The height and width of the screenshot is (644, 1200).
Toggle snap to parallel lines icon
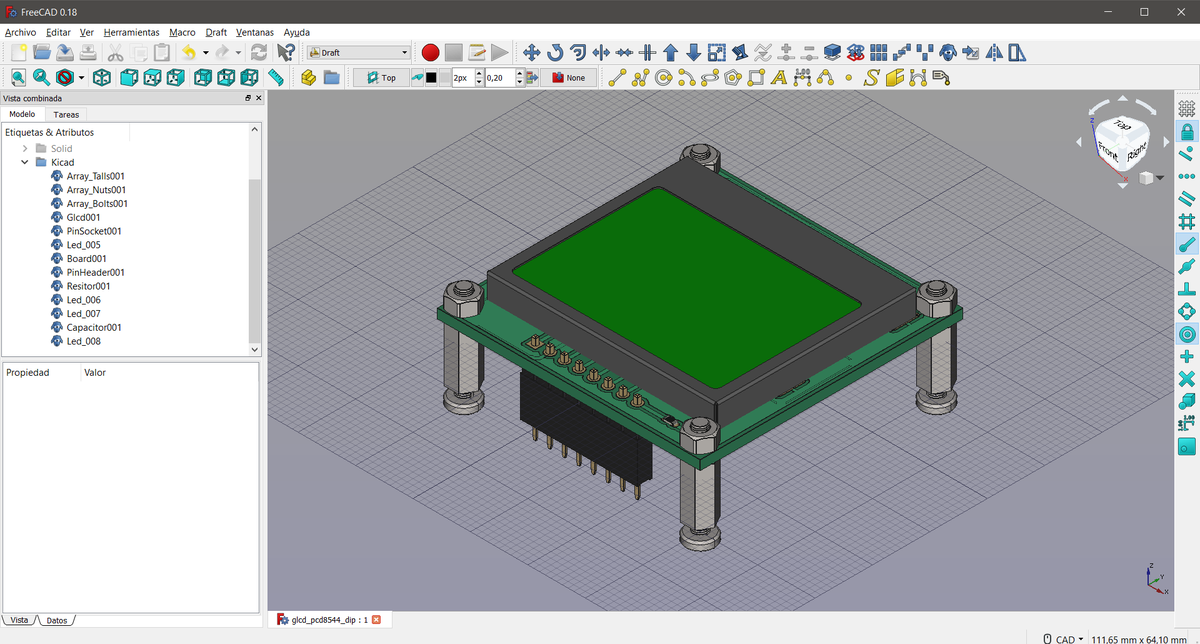1187,198
